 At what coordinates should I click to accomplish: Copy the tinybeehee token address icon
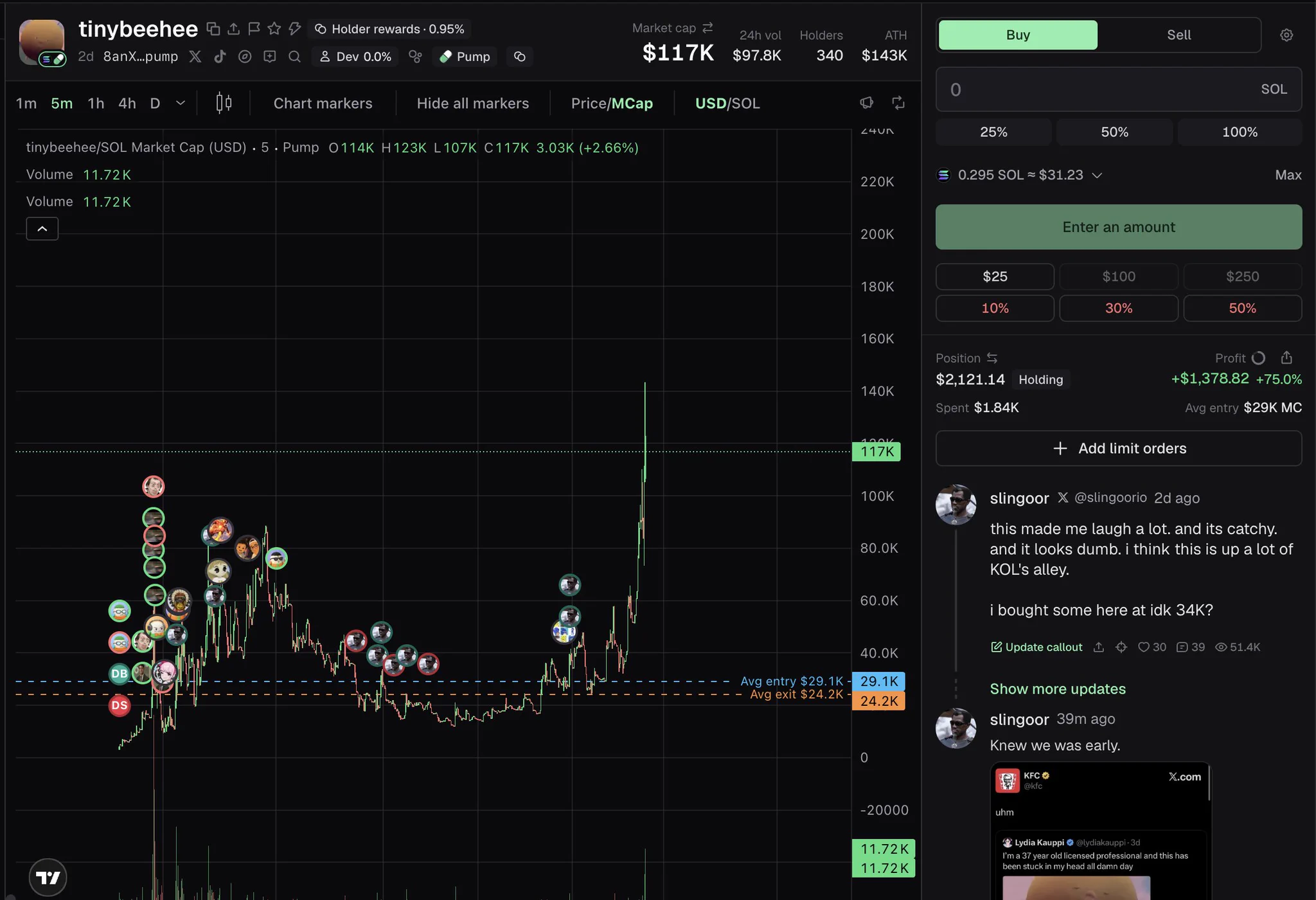(x=213, y=29)
